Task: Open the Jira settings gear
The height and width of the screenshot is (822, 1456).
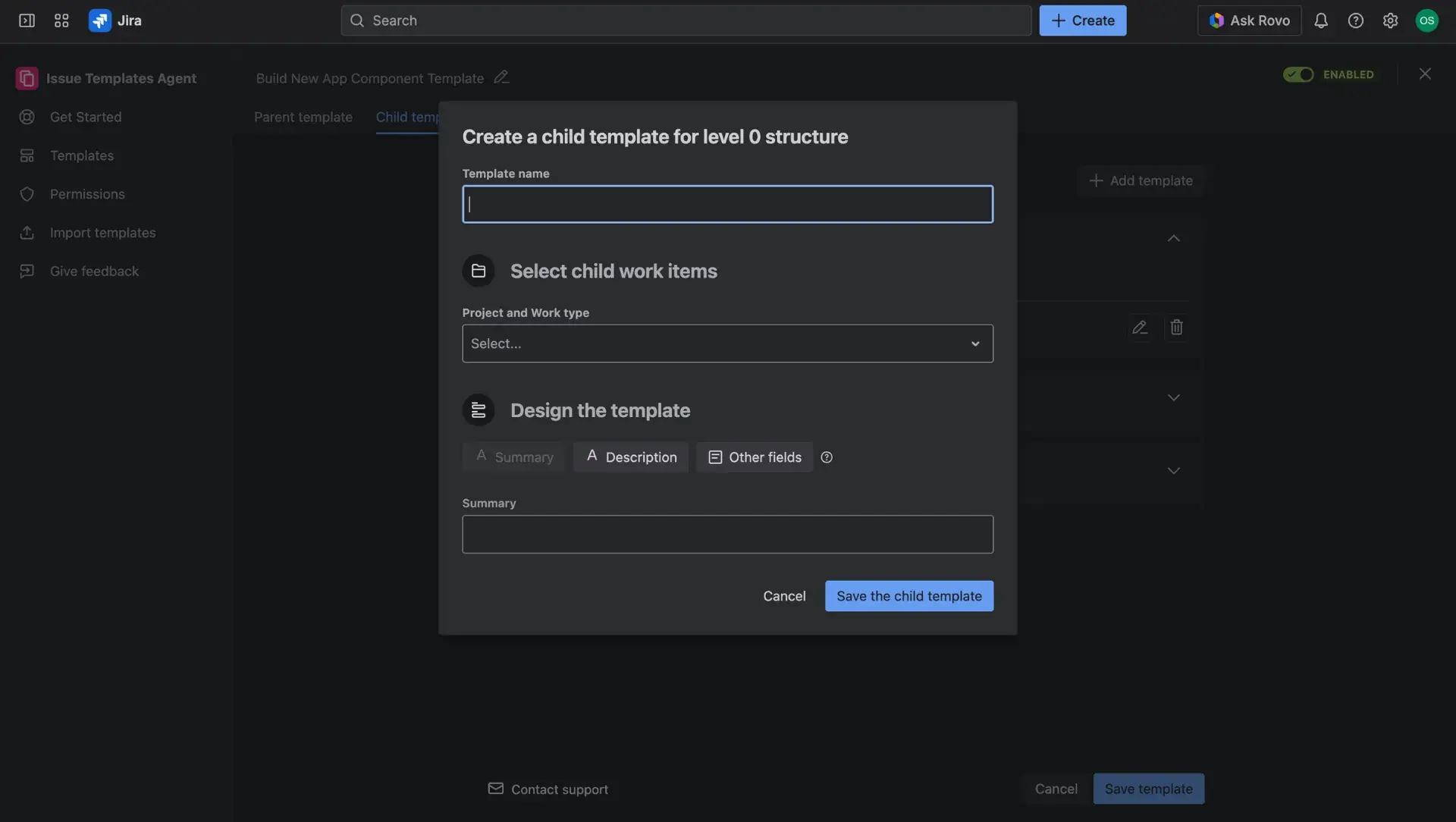Action: coord(1391,20)
